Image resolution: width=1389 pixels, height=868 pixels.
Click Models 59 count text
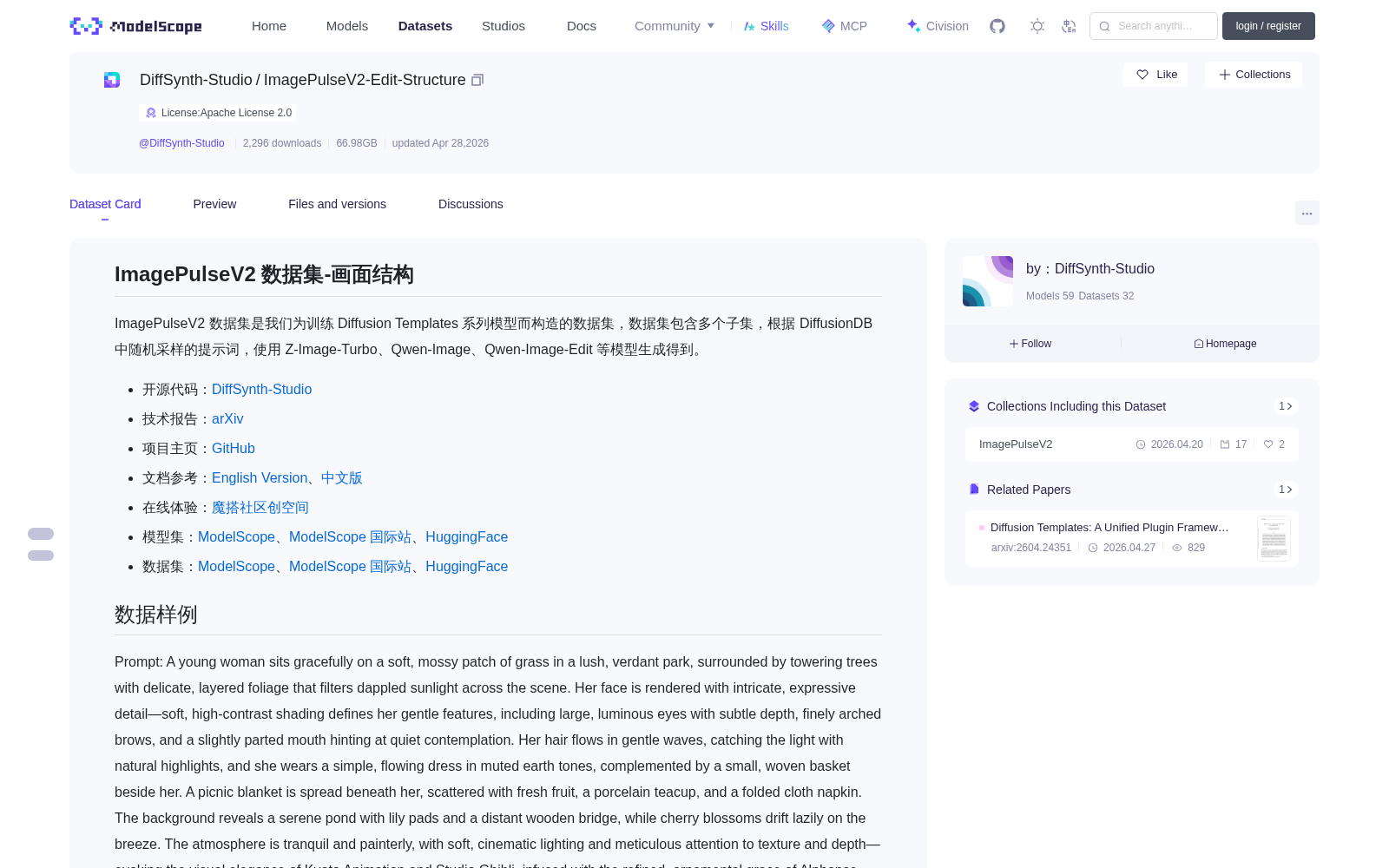(1050, 296)
